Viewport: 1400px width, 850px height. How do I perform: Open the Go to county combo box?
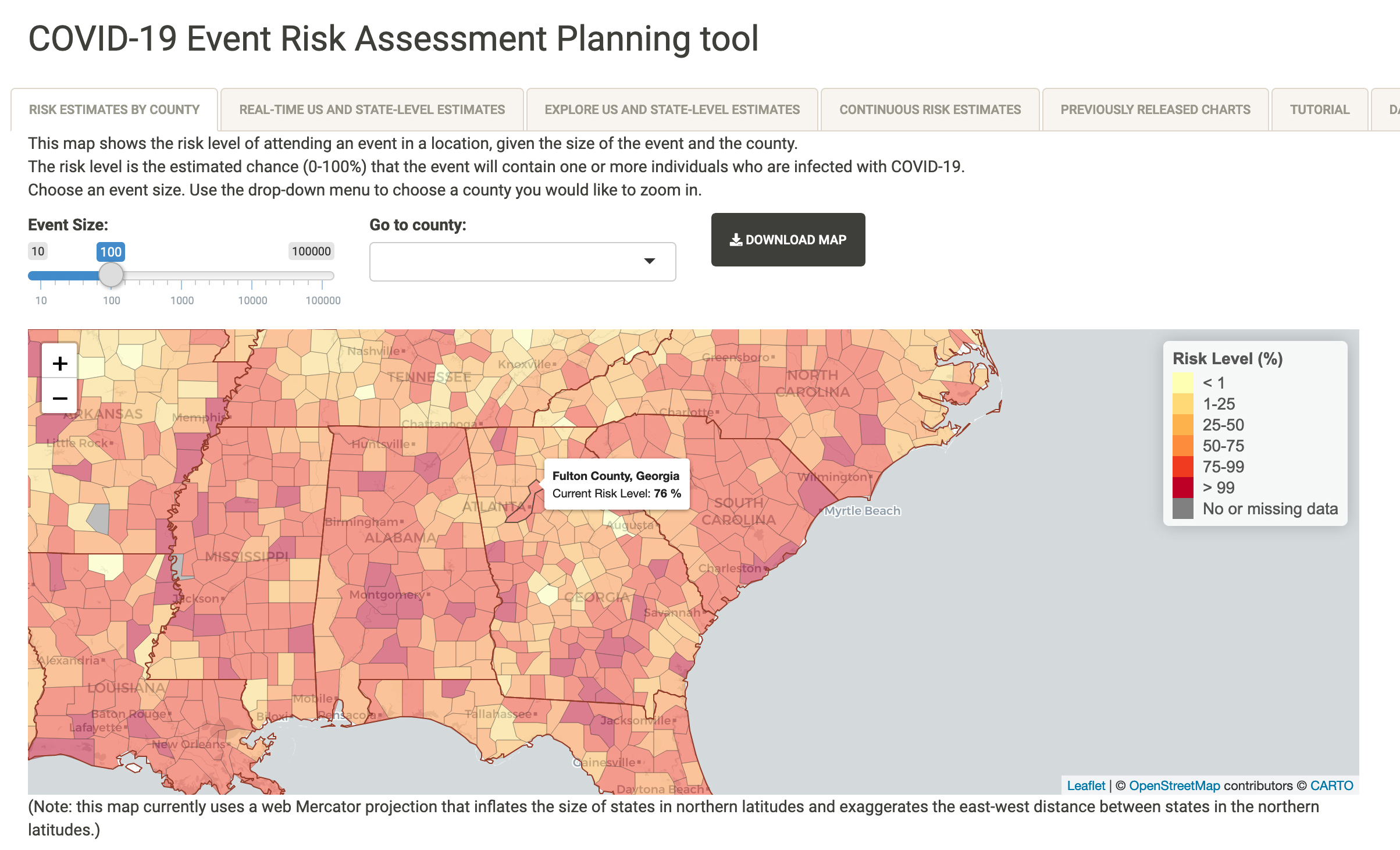pos(522,262)
